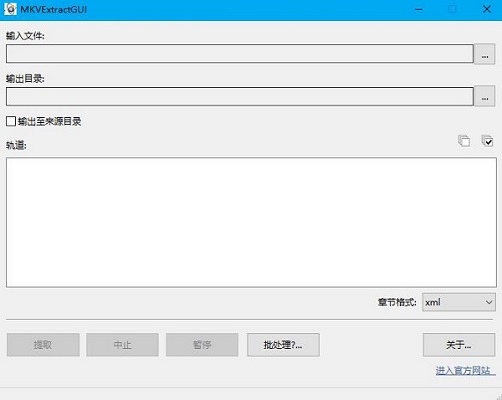Enable 输出至来源目录 checkbox
This screenshot has width=502, height=400.
11,121
